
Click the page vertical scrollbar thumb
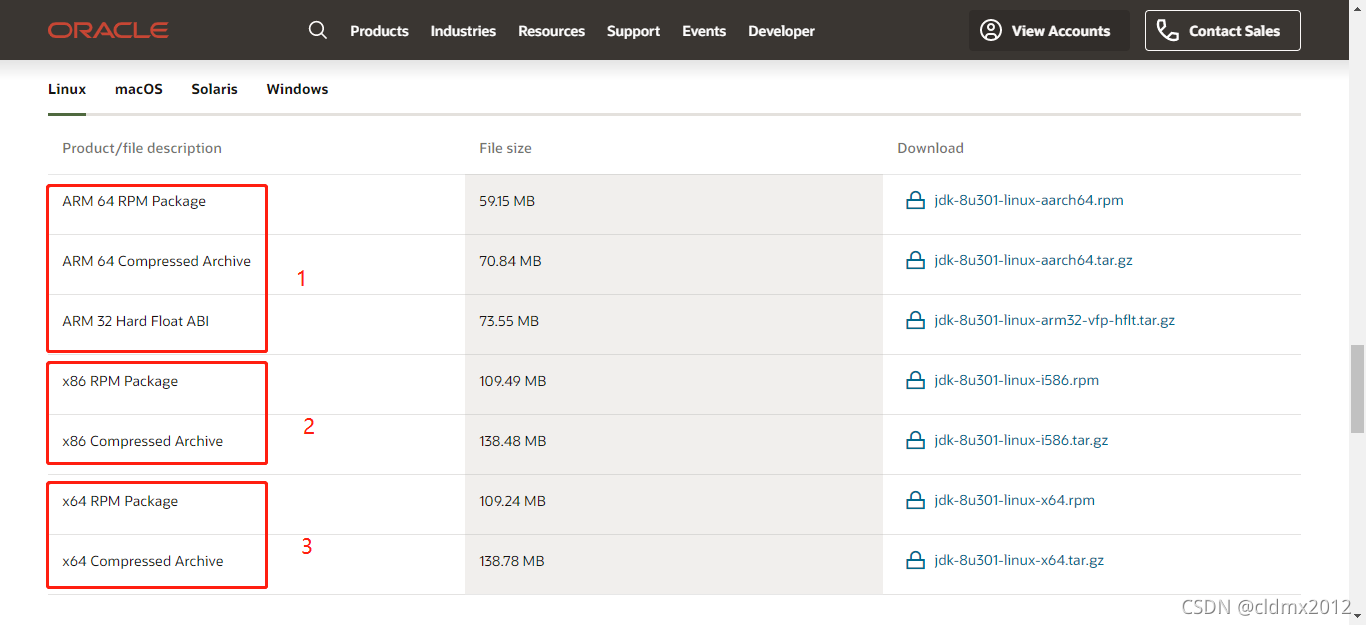coord(1357,388)
